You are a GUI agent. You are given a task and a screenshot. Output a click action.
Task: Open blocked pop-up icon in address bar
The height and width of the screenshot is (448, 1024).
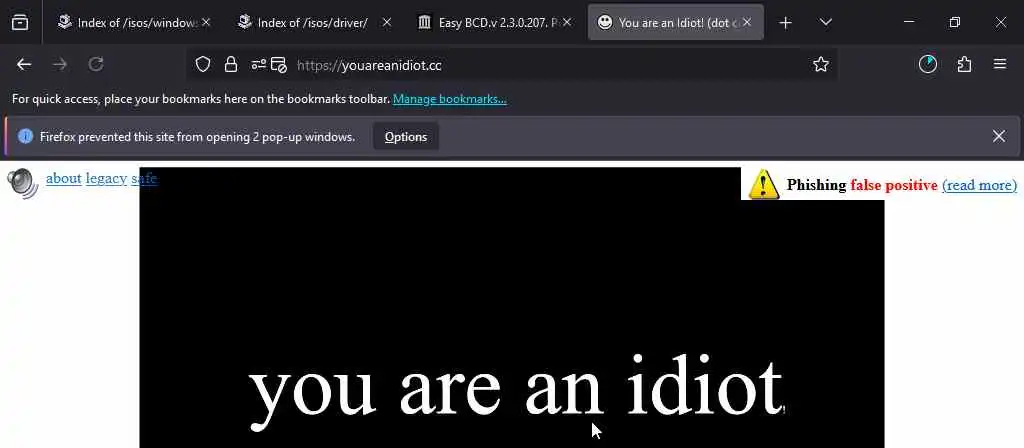coord(279,64)
